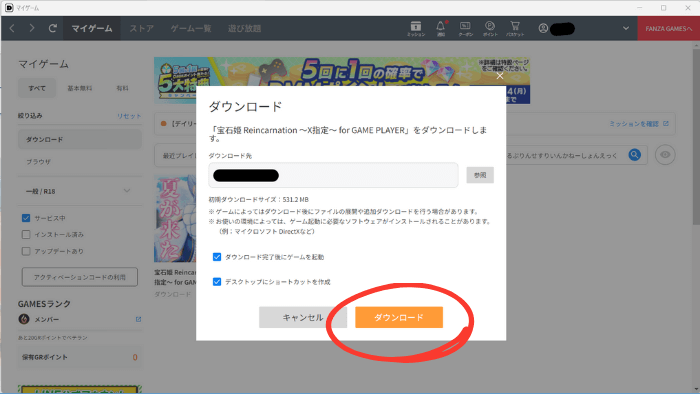Reload the page with refresh icon
The height and width of the screenshot is (394, 700).
pos(52,28)
